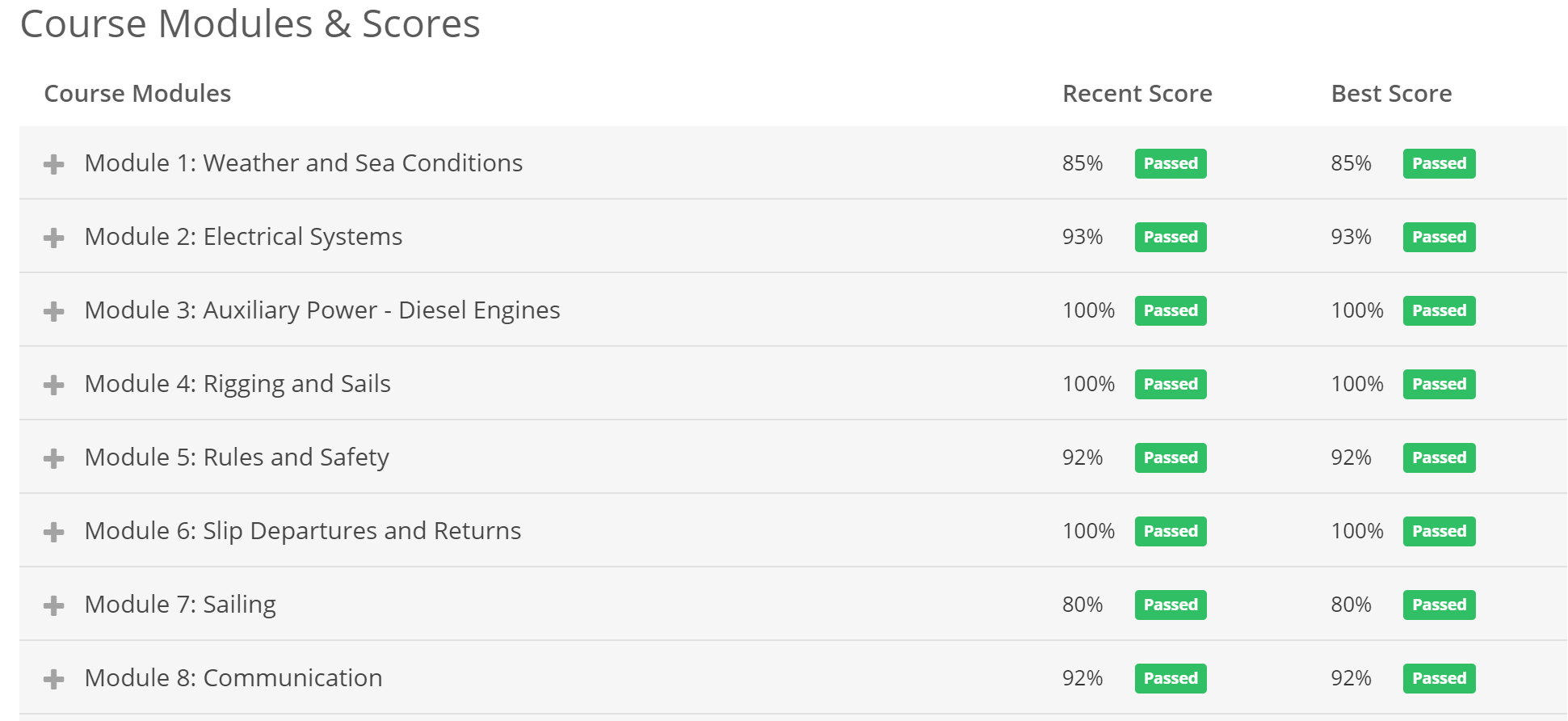Click the Best Score column header
Image resolution: width=1568 pixels, height=721 pixels.
coord(1391,94)
